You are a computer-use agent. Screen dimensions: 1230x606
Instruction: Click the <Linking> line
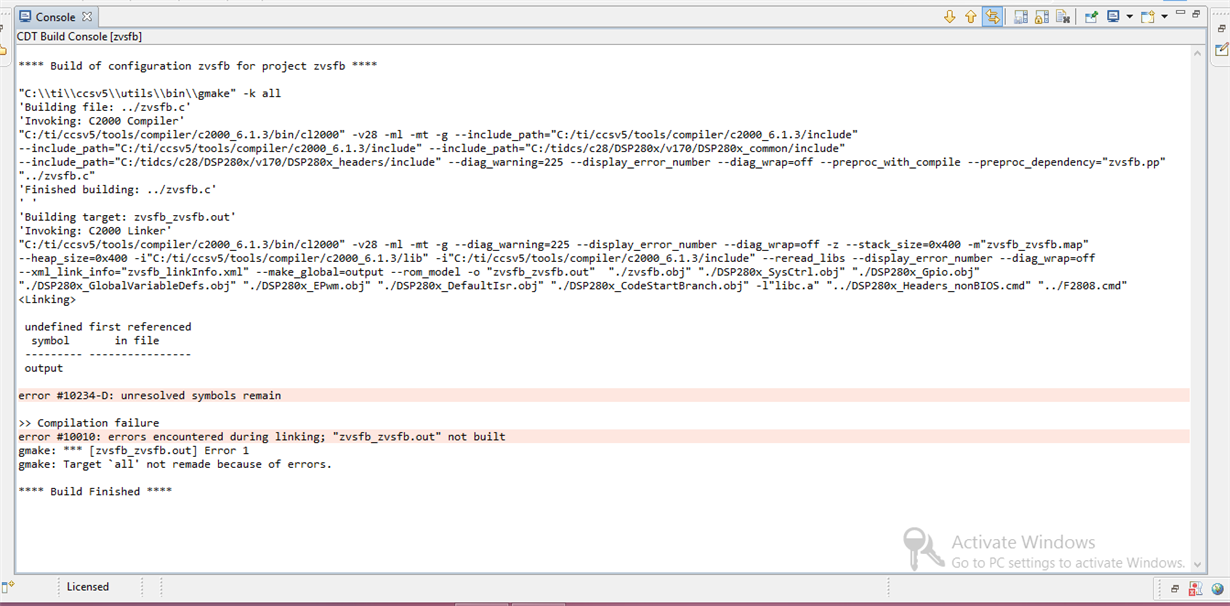47,299
